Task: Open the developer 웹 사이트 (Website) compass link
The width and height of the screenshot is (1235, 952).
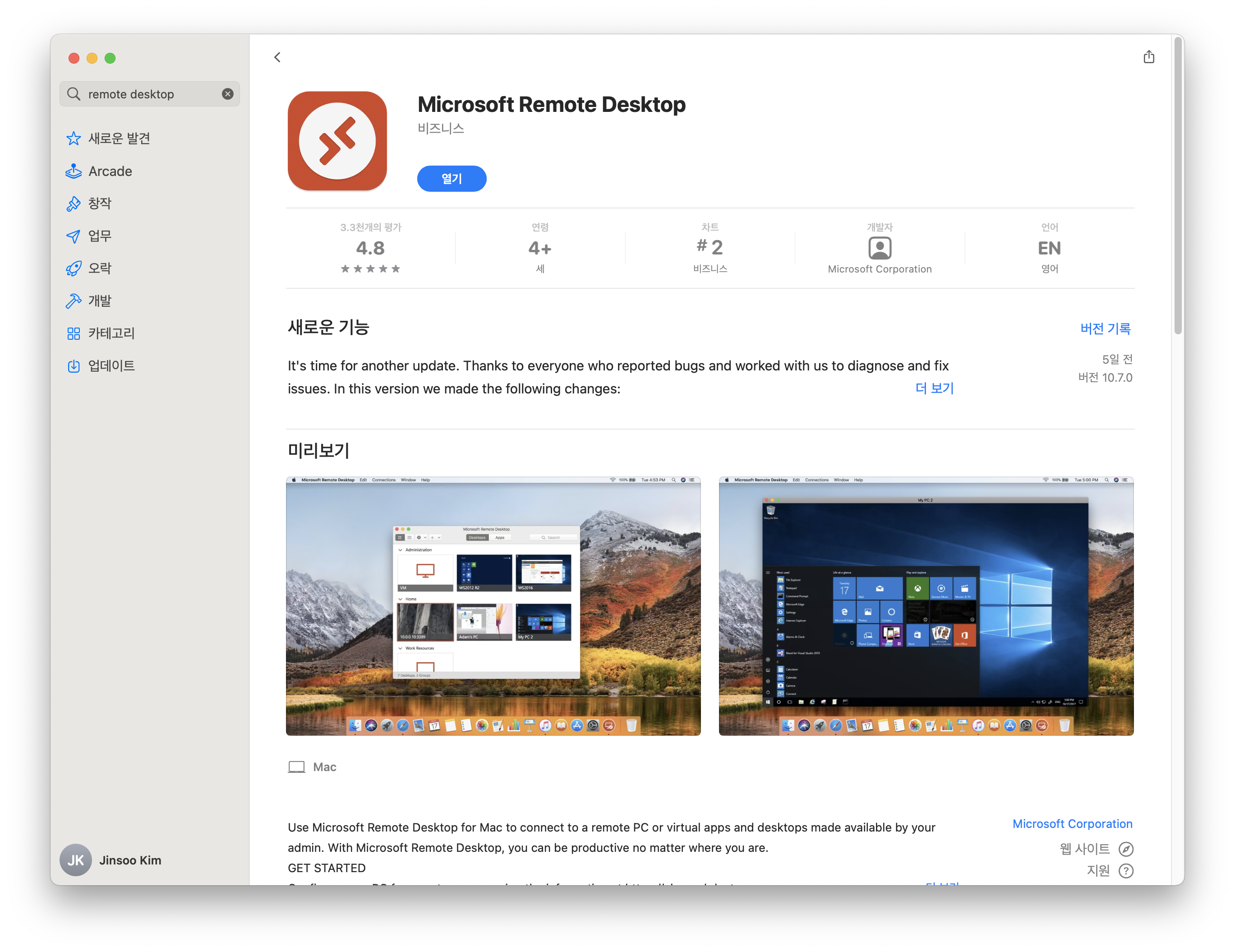Action: pos(1125,849)
